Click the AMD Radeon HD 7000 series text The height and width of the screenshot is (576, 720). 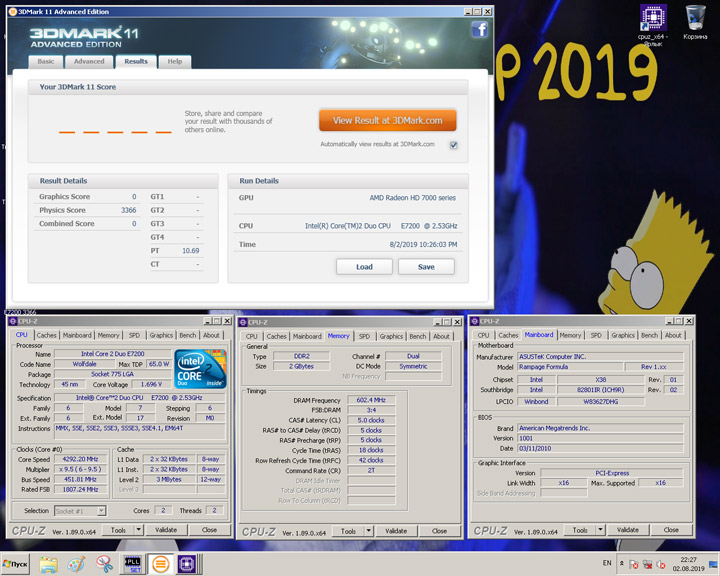(x=412, y=198)
